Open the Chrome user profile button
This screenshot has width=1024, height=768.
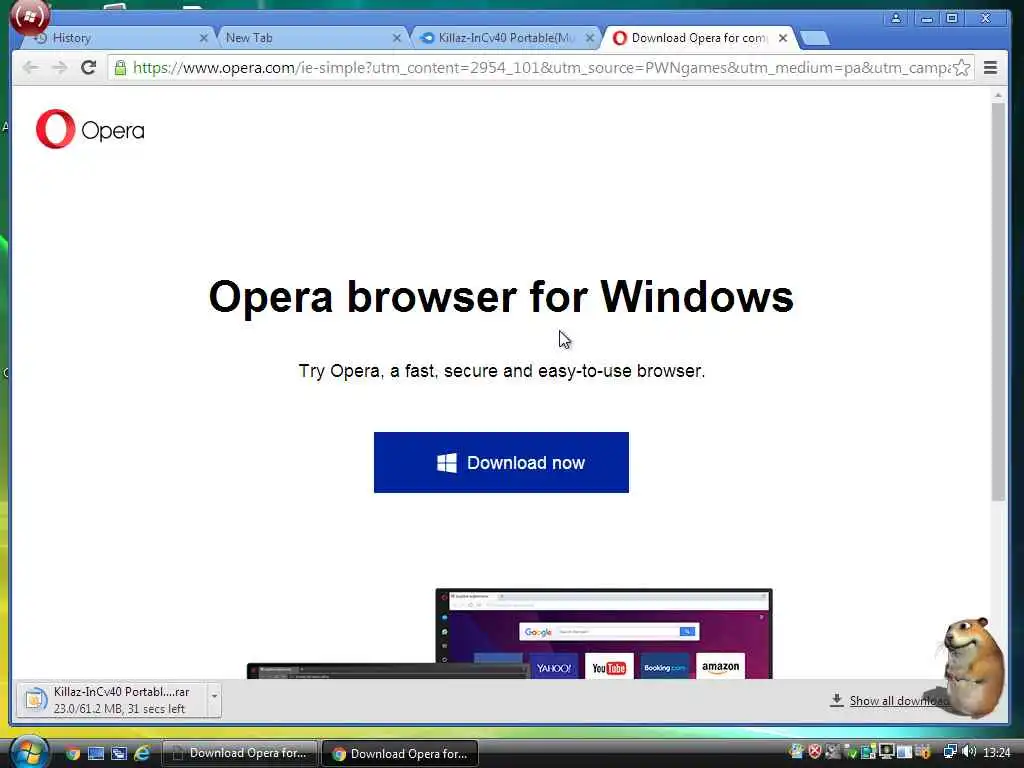(896, 18)
